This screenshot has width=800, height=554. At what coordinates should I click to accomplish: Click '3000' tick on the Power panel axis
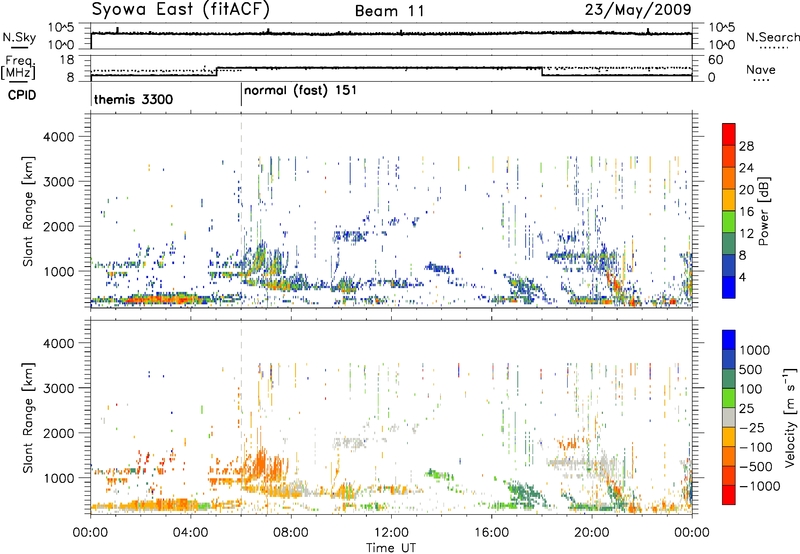[x=59, y=182]
